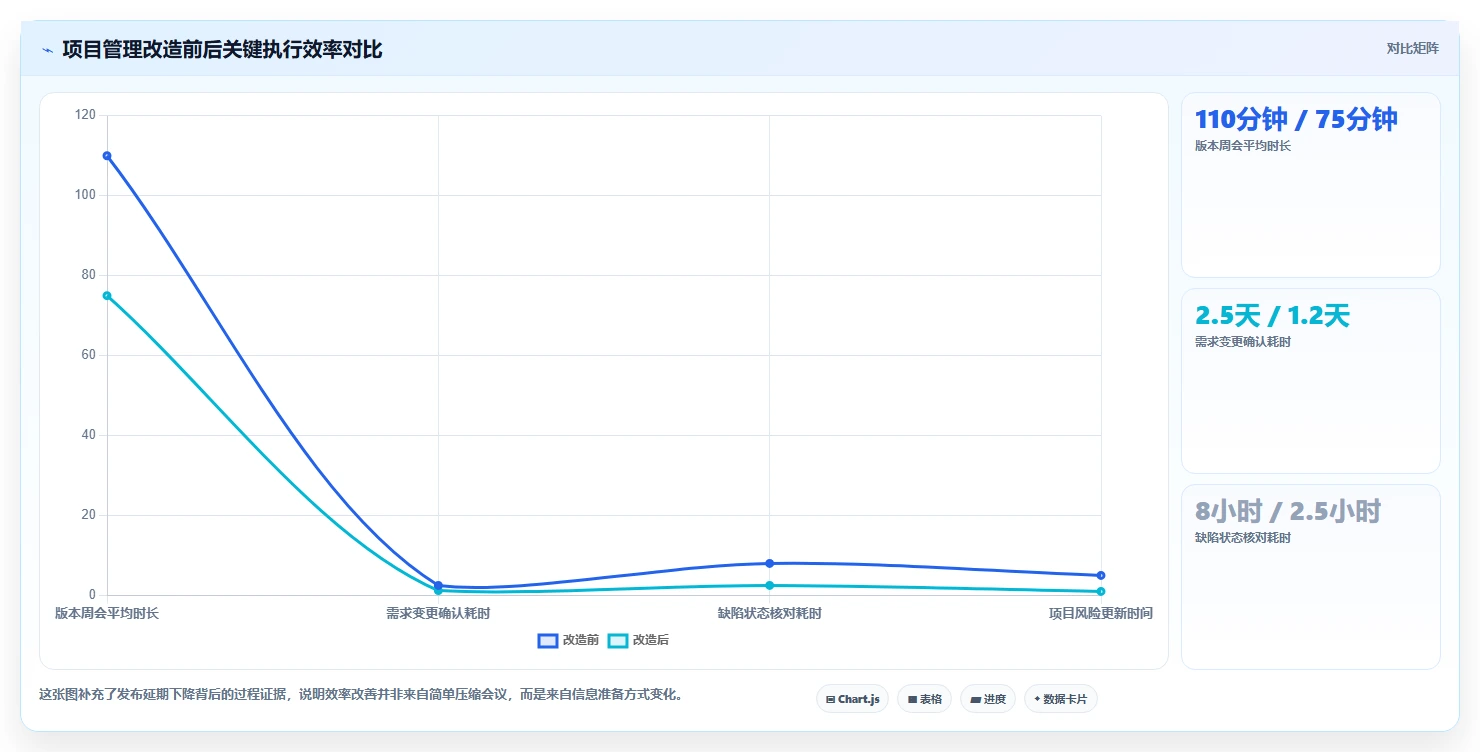Click the lightning icon beside the dashboard title
This screenshot has height=752, width=1480.
[x=47, y=50]
